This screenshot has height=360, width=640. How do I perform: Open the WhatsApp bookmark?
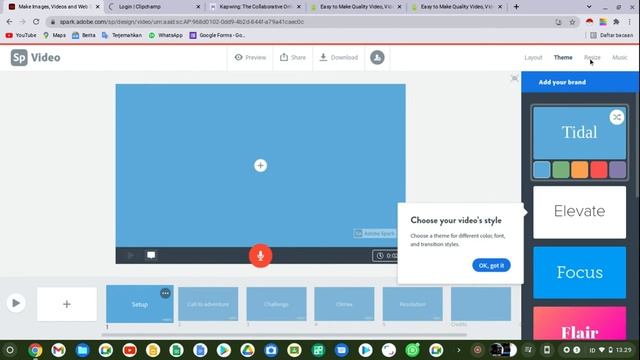(165, 36)
